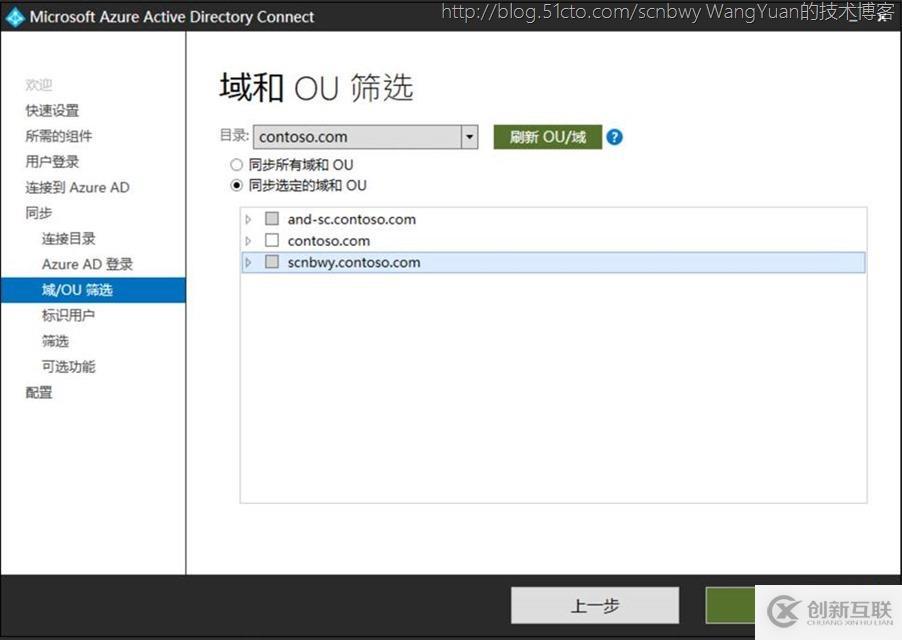Screen dimensions: 902x640
Task: Expand the scnbwy.contoso.com node
Action: [248, 263]
